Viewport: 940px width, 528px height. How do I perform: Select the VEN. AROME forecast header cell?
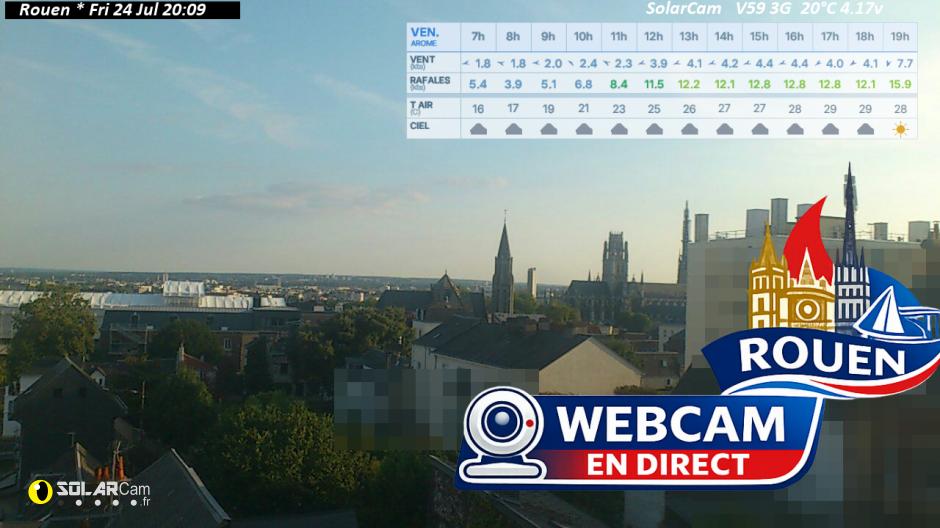[433, 37]
